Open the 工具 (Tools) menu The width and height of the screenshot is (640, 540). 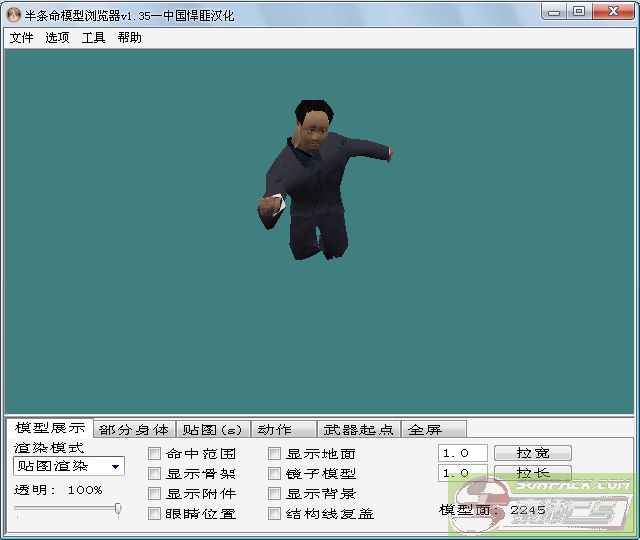pyautogui.click(x=93, y=38)
